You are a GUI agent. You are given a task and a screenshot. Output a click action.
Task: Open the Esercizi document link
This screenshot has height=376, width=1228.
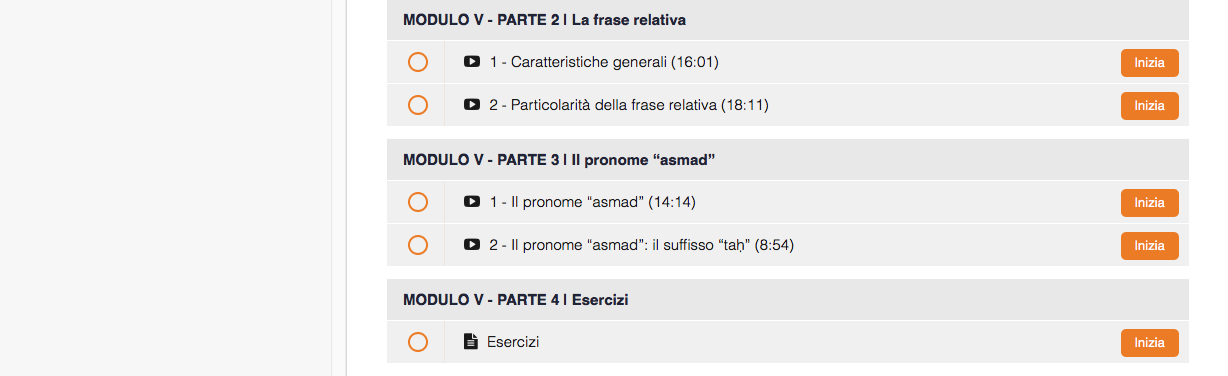[x=513, y=342]
